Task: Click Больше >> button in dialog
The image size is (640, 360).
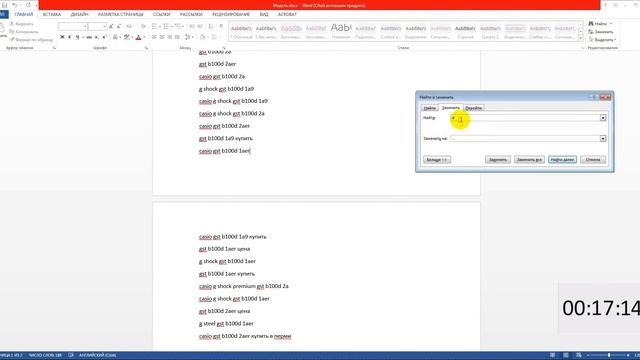Action: coord(437,160)
